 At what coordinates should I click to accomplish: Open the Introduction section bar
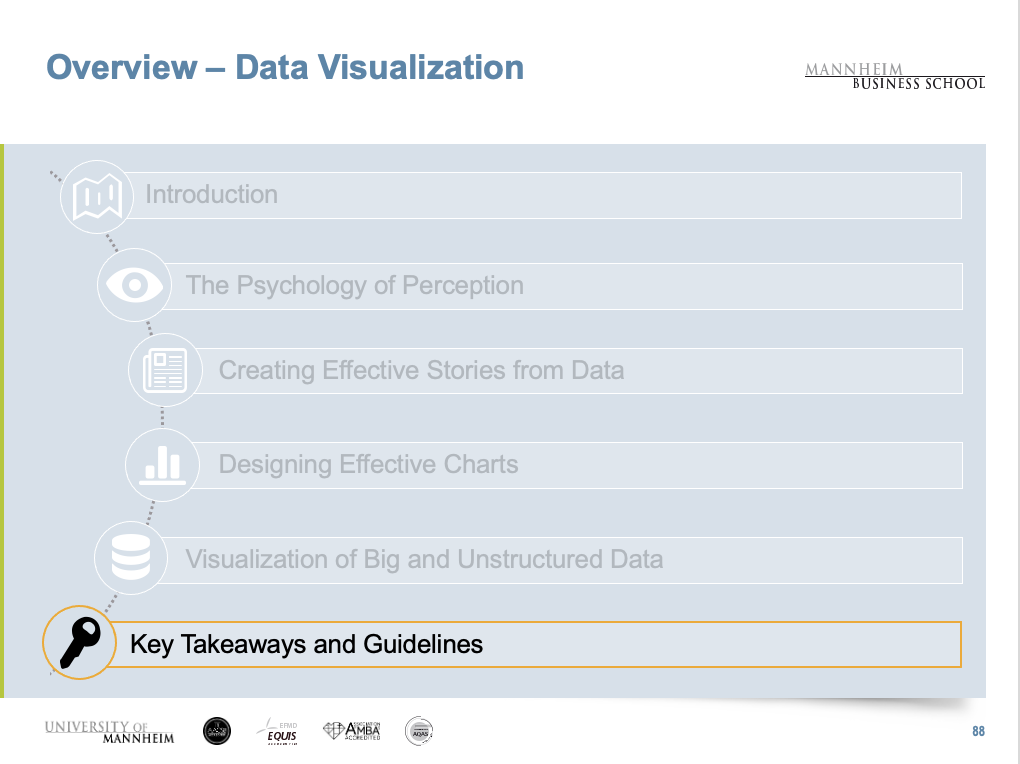550,195
